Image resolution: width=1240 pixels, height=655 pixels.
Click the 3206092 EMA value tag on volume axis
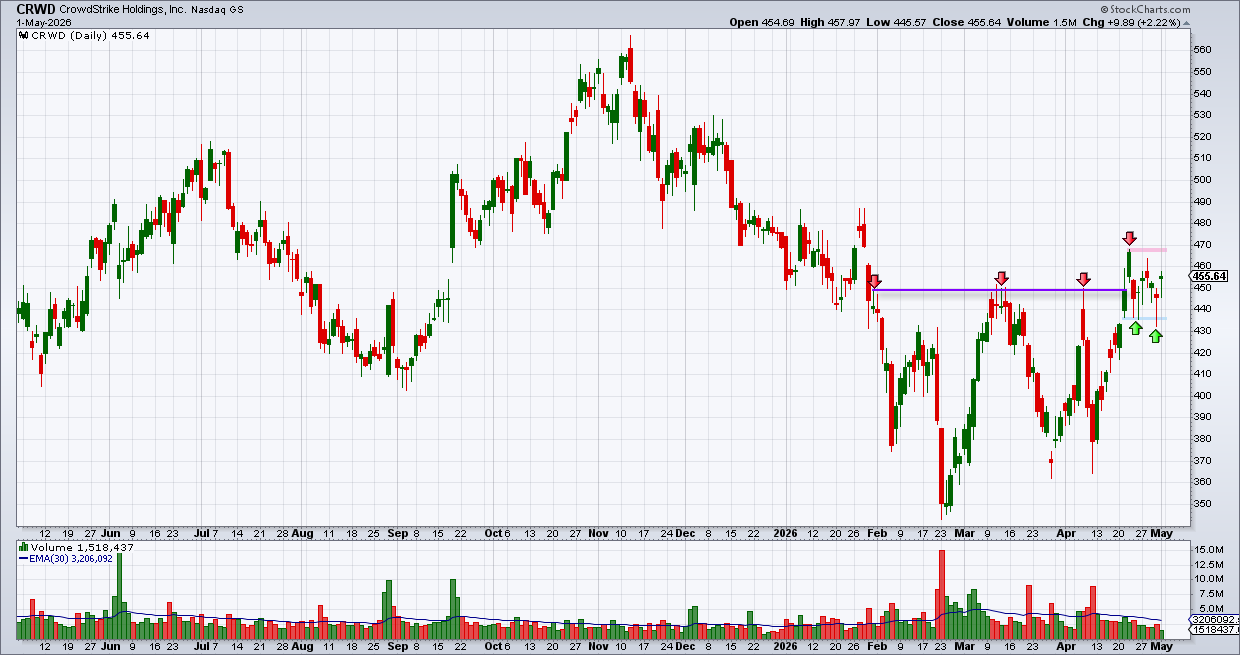coord(1212,620)
